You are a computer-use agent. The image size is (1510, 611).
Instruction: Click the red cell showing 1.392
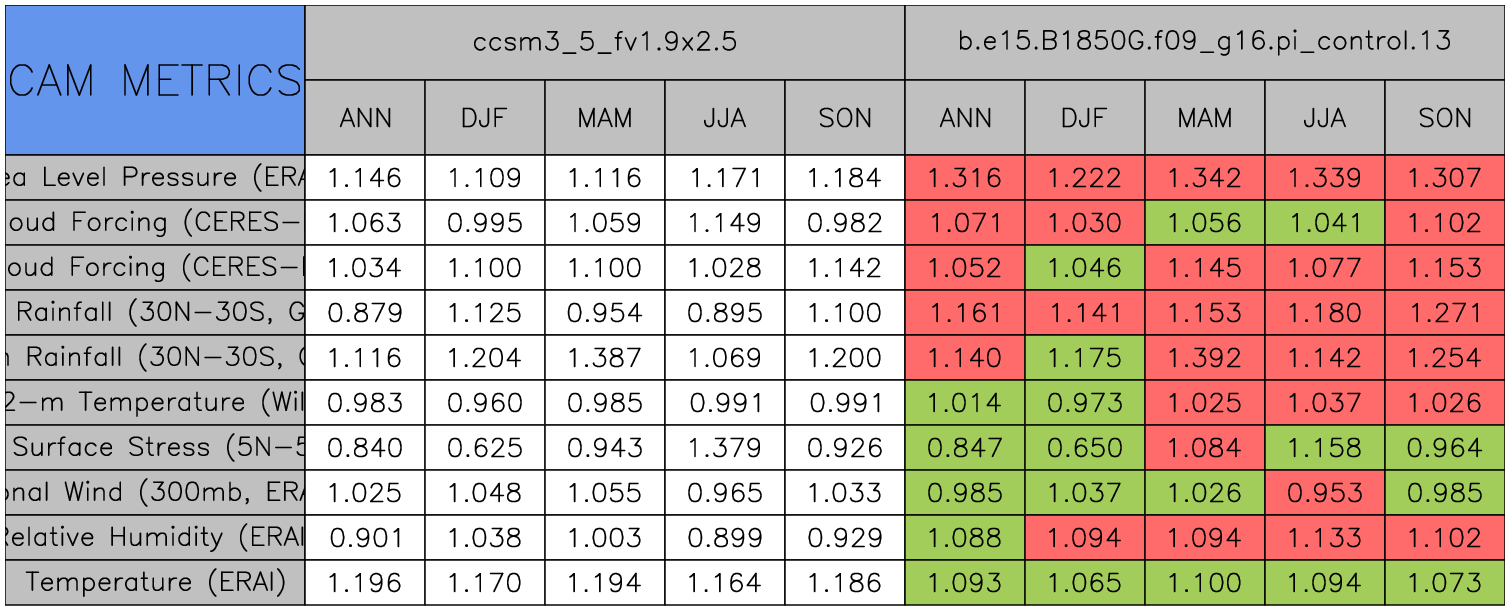click(1205, 357)
